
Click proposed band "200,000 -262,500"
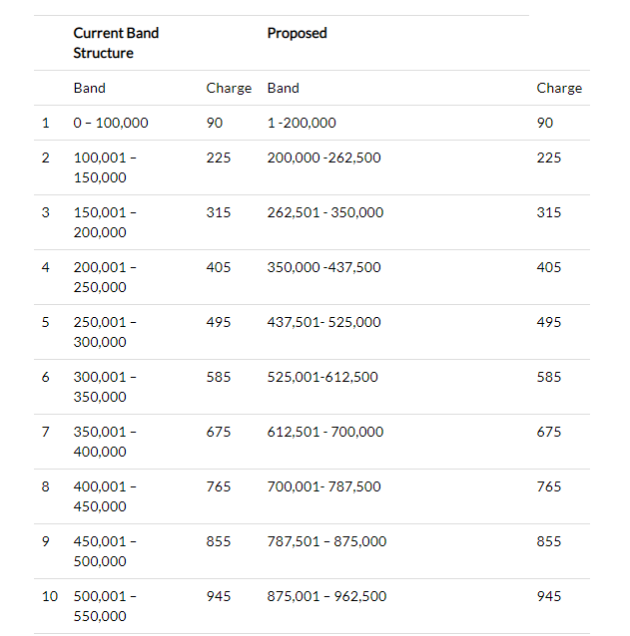coord(324,158)
